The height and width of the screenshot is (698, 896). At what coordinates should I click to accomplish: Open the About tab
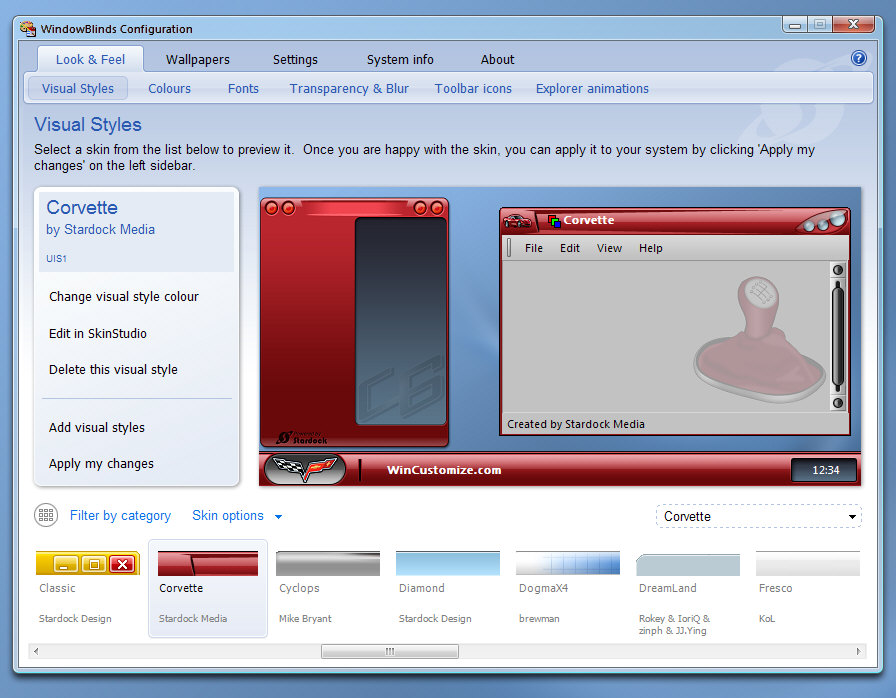(497, 59)
